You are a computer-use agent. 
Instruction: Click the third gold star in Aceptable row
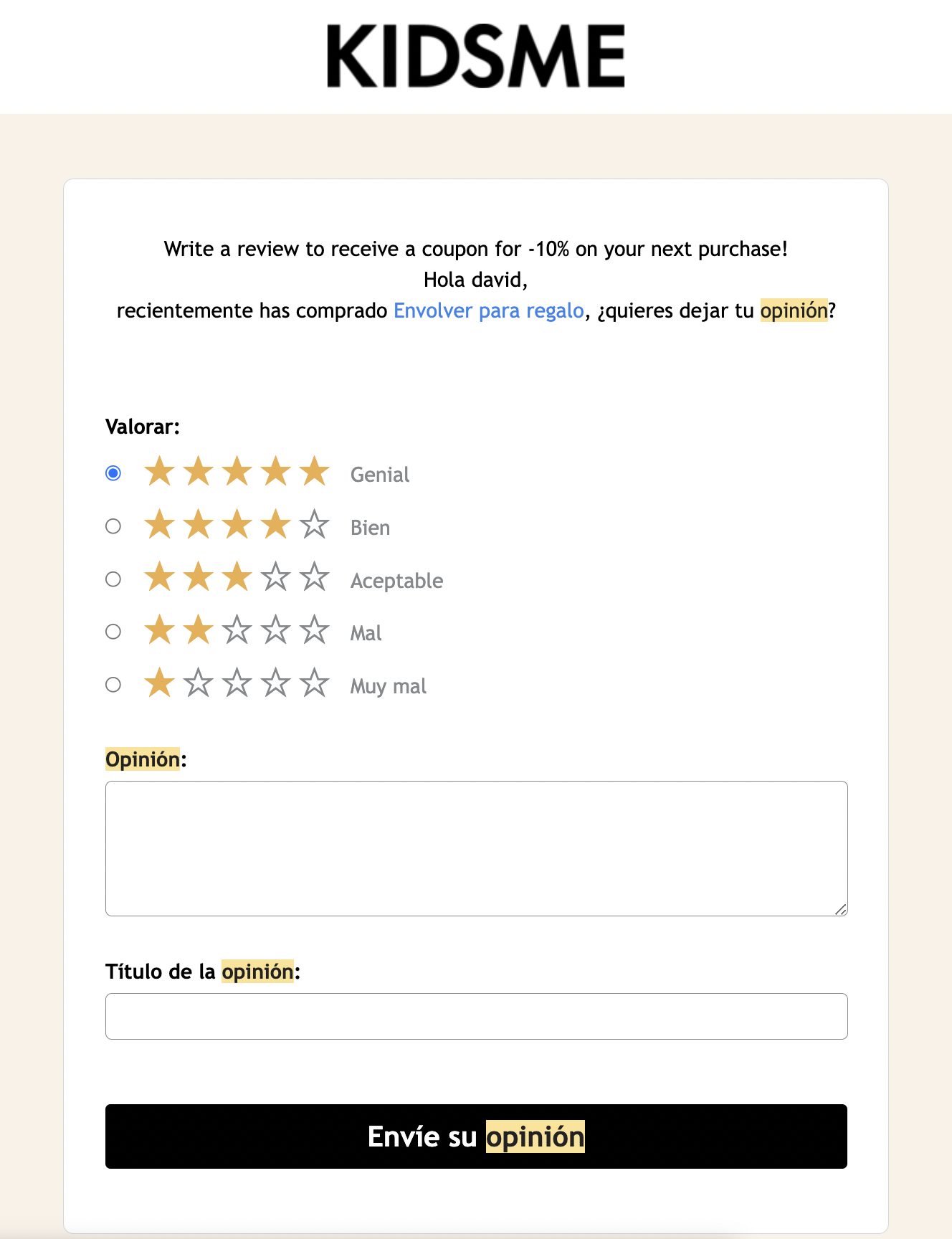click(x=237, y=577)
